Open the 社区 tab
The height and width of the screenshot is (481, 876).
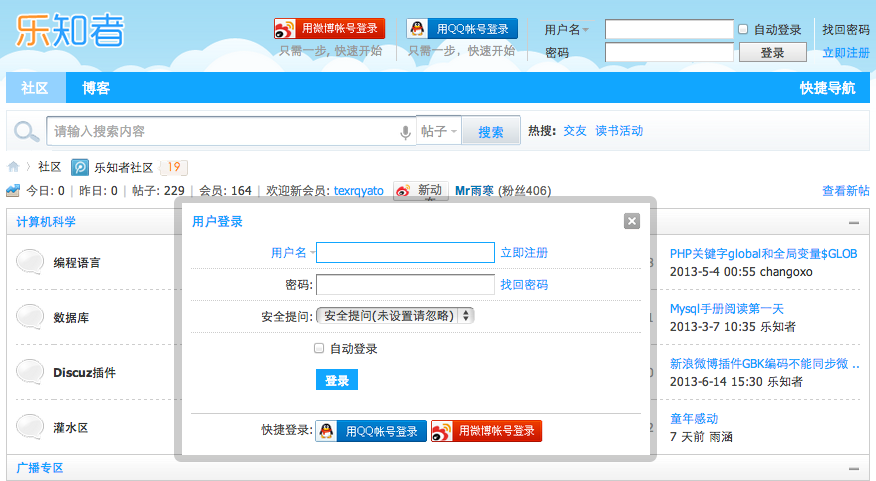(x=35, y=88)
